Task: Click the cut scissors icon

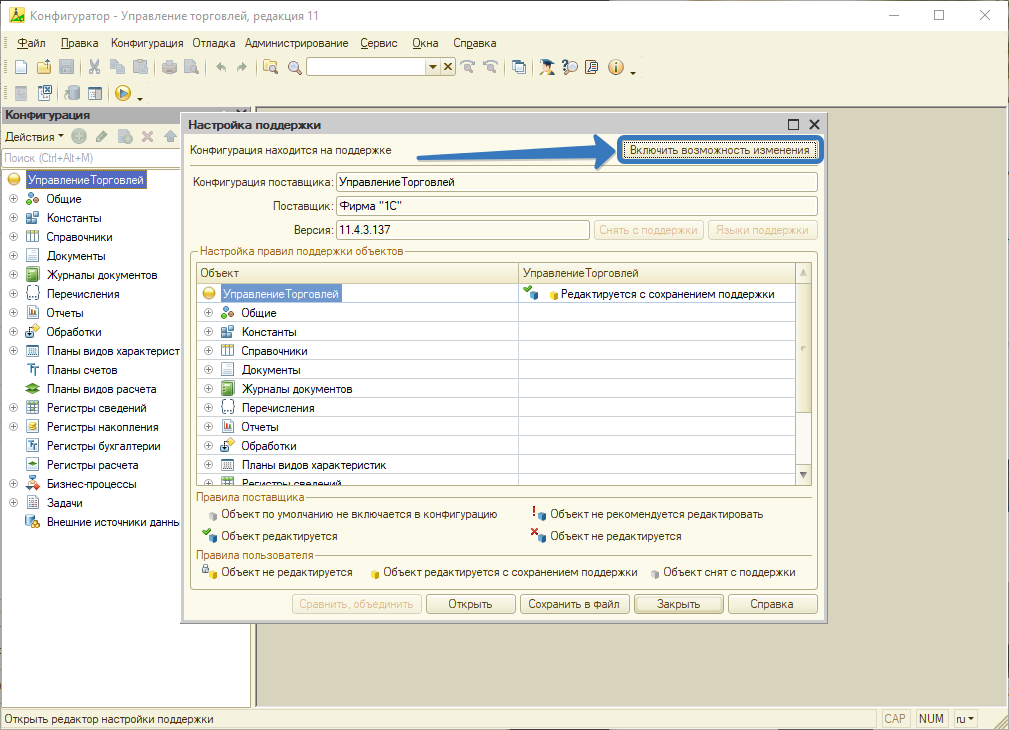Action: tap(94, 67)
